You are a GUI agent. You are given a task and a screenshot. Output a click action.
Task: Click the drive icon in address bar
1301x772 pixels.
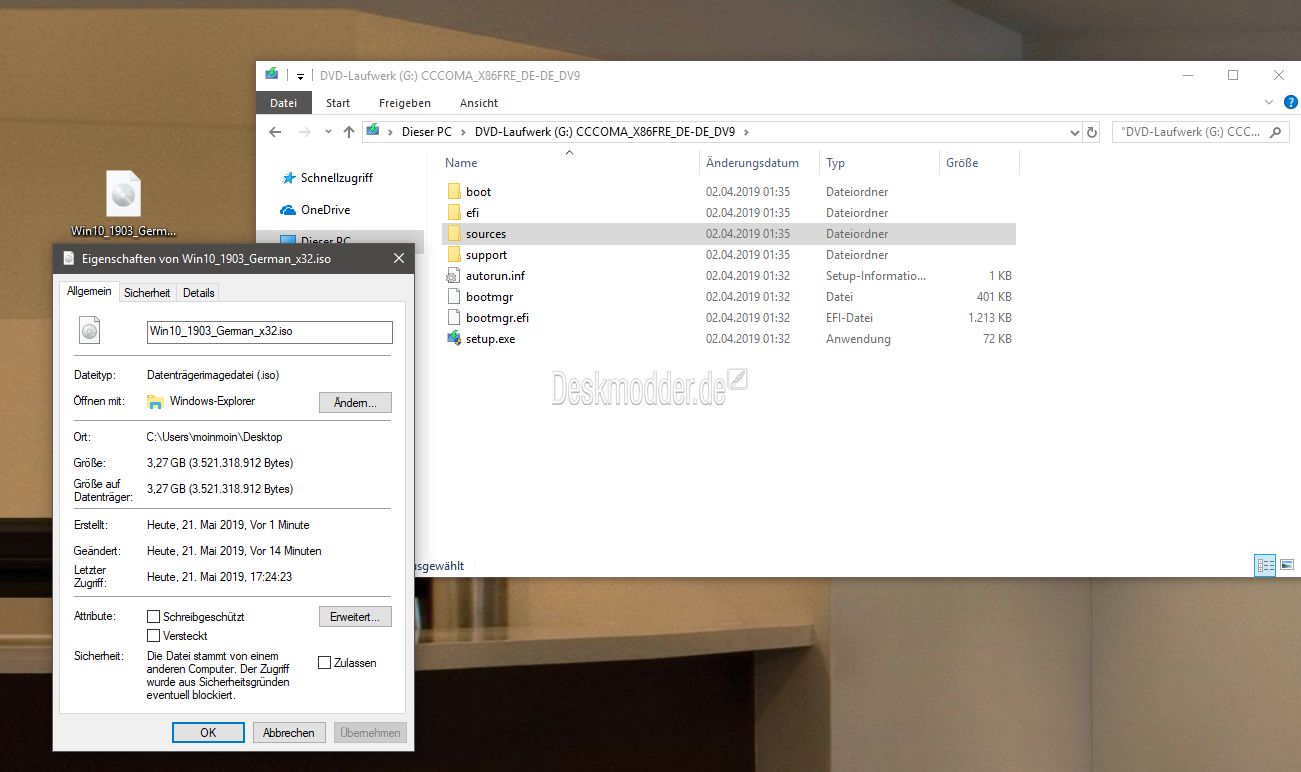(x=373, y=131)
